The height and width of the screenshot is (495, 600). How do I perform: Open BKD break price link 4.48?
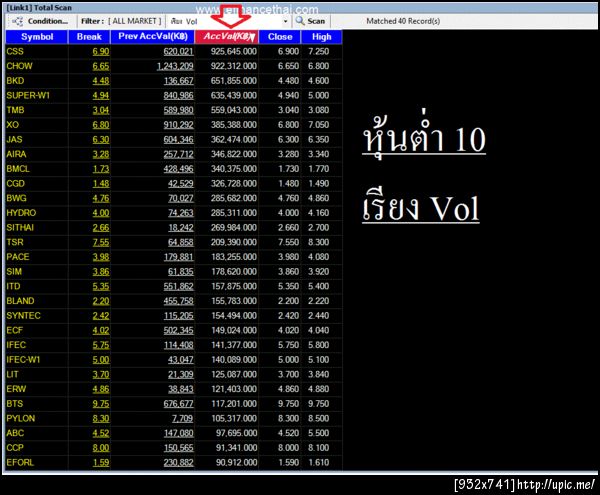coord(101,81)
